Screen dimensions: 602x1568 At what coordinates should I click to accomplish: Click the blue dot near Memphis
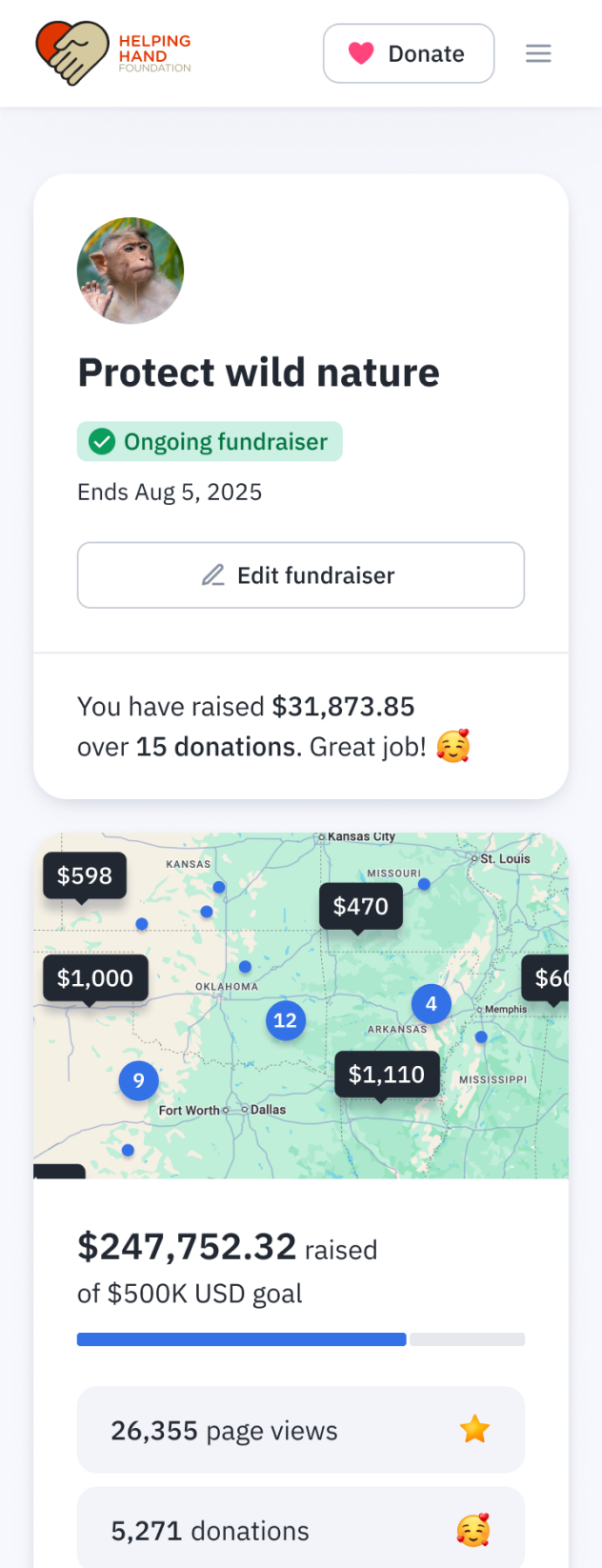[x=481, y=1036]
